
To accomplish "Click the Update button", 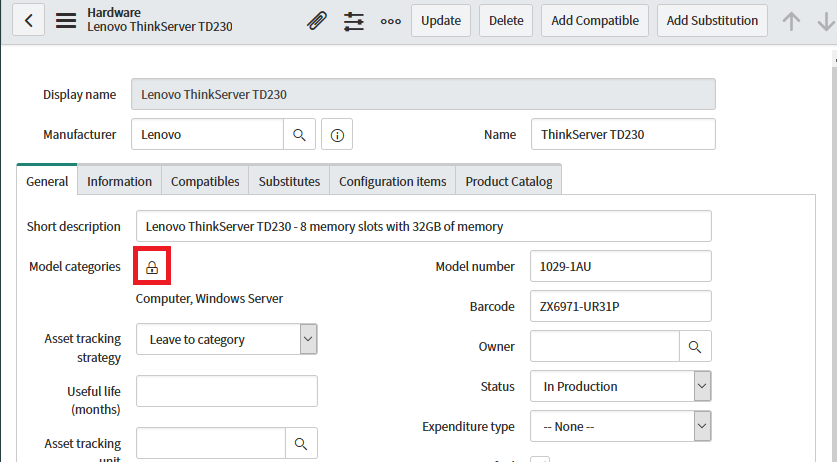I will [441, 21].
